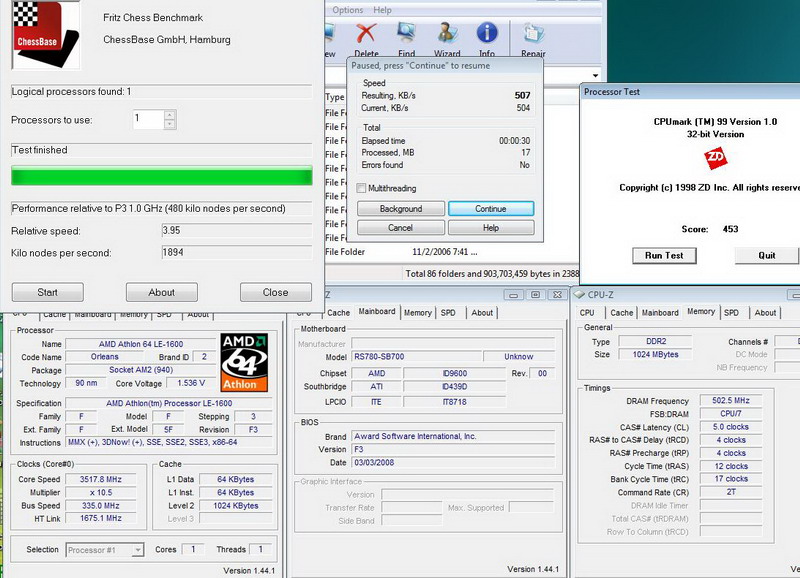Click CAS# Latency value 5.0 clocks
The width and height of the screenshot is (800, 578).
coord(731,427)
